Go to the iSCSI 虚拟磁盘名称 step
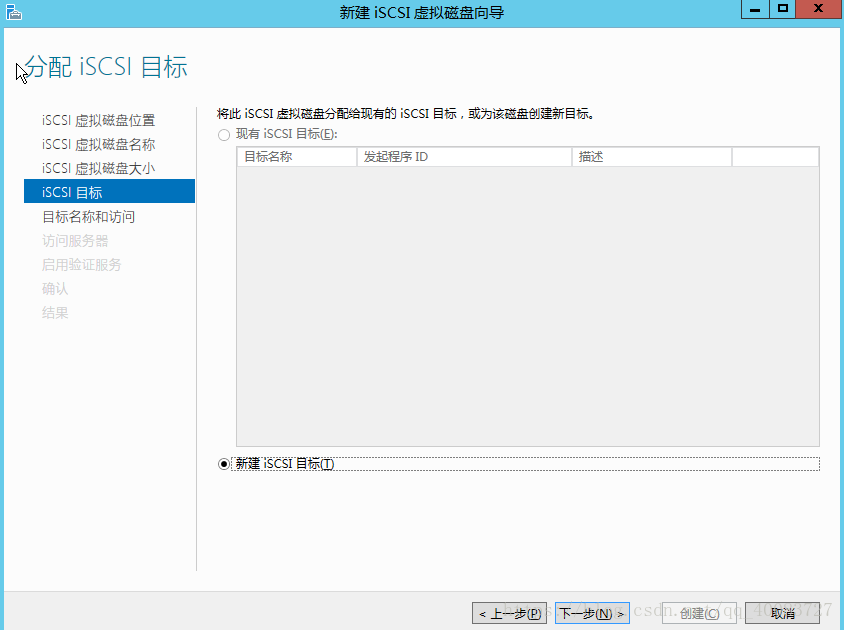 click(99, 144)
